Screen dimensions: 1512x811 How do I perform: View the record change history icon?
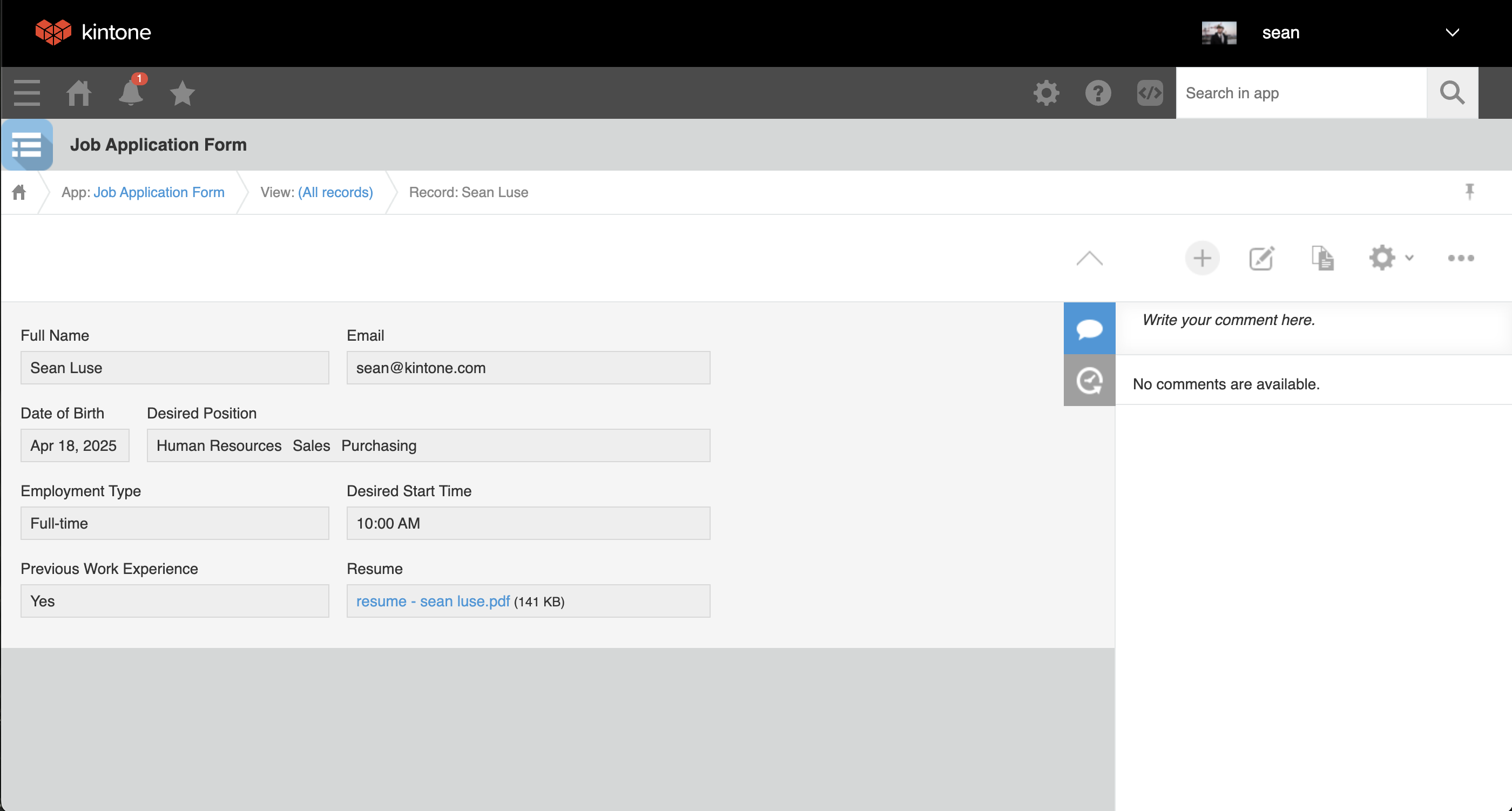pos(1089,380)
